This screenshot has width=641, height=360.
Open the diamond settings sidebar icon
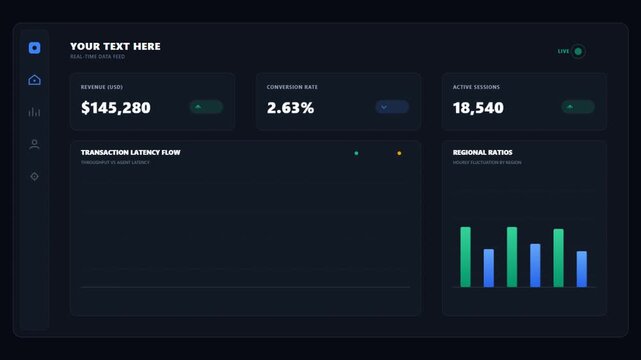34,177
